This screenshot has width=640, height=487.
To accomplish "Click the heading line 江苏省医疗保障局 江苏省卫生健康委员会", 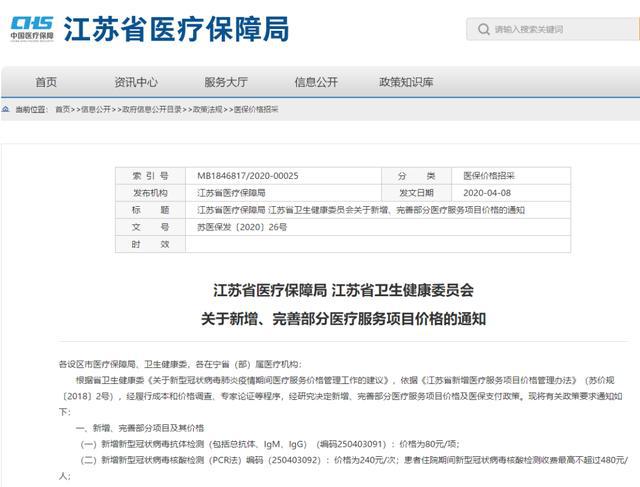I will click(343, 290).
